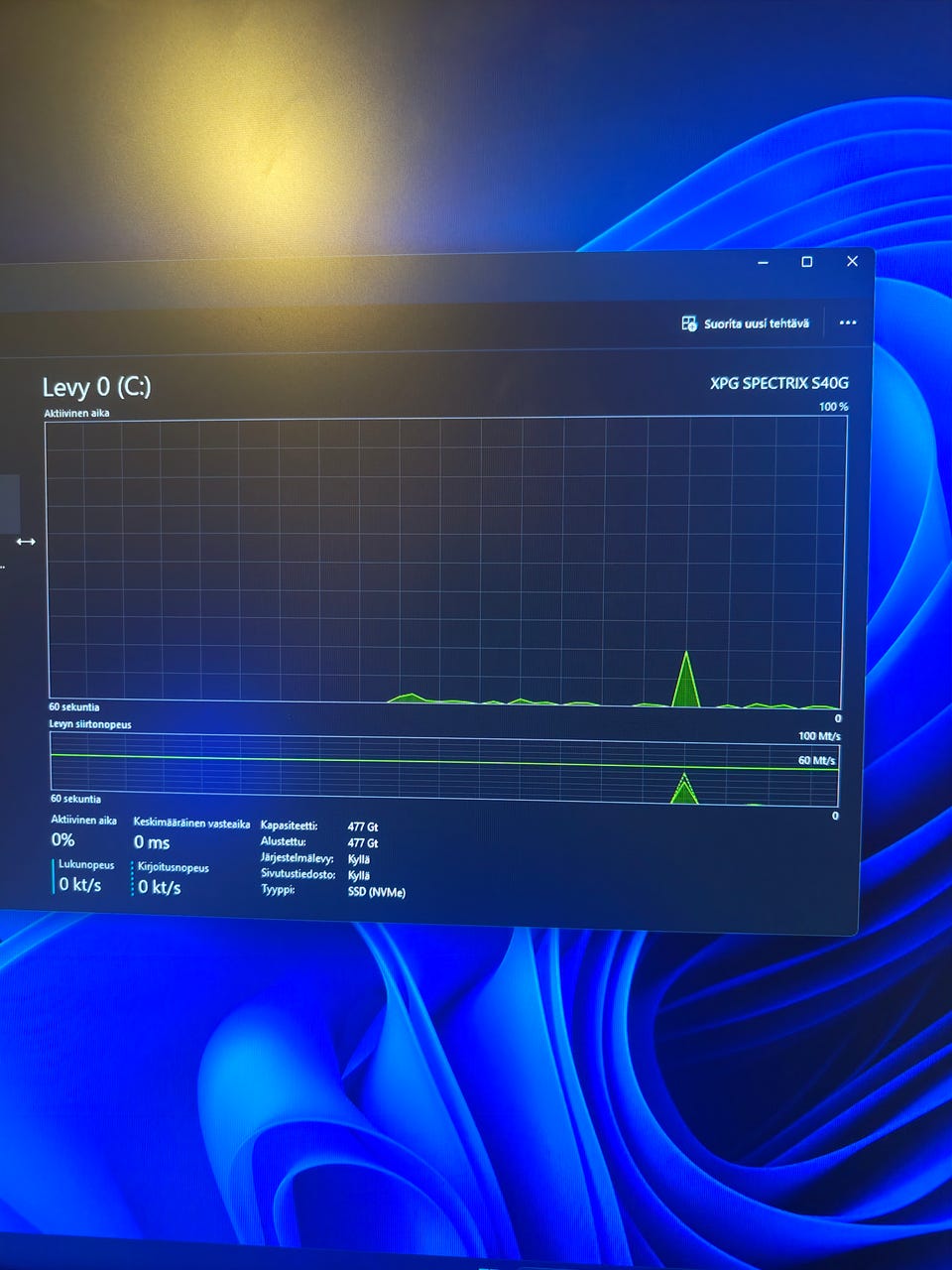Screen dimensions: 952x1270
Task: Click the Suorita uusi tehtävä button
Action: 746,323
